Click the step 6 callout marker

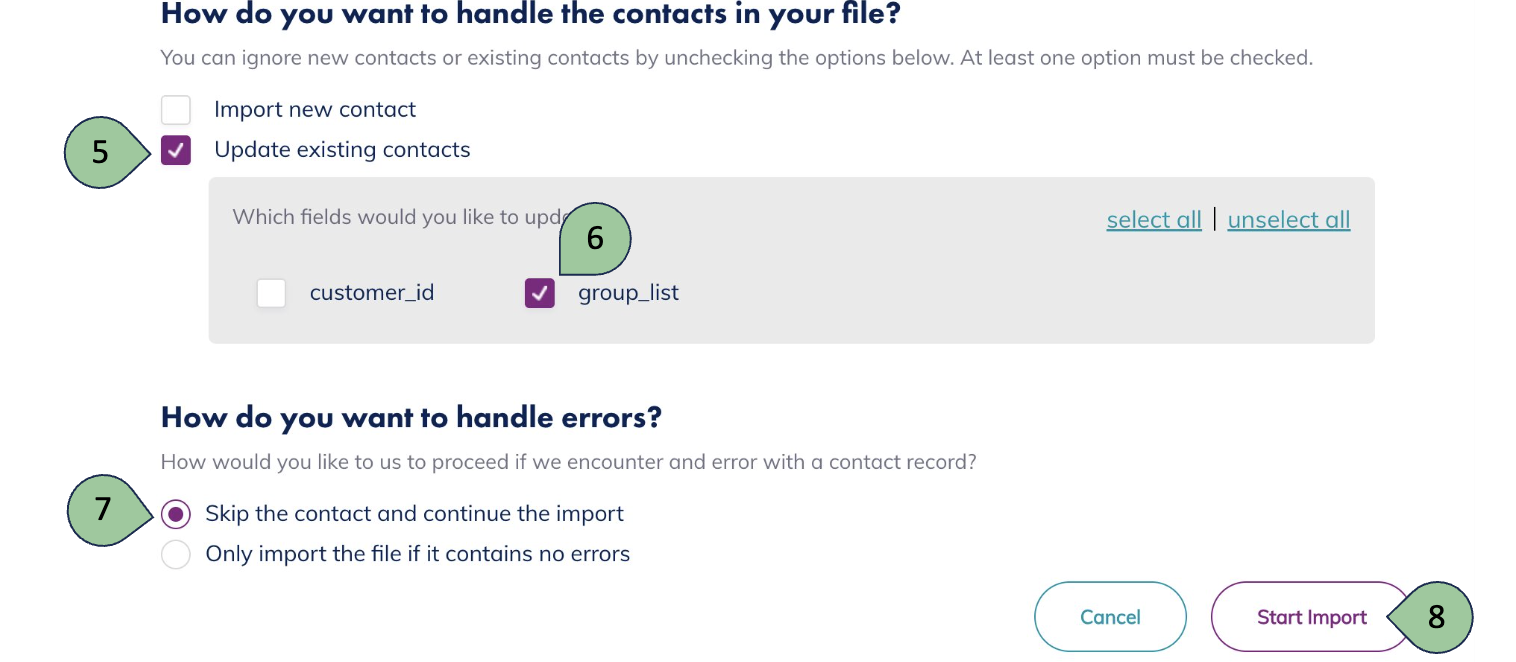595,239
